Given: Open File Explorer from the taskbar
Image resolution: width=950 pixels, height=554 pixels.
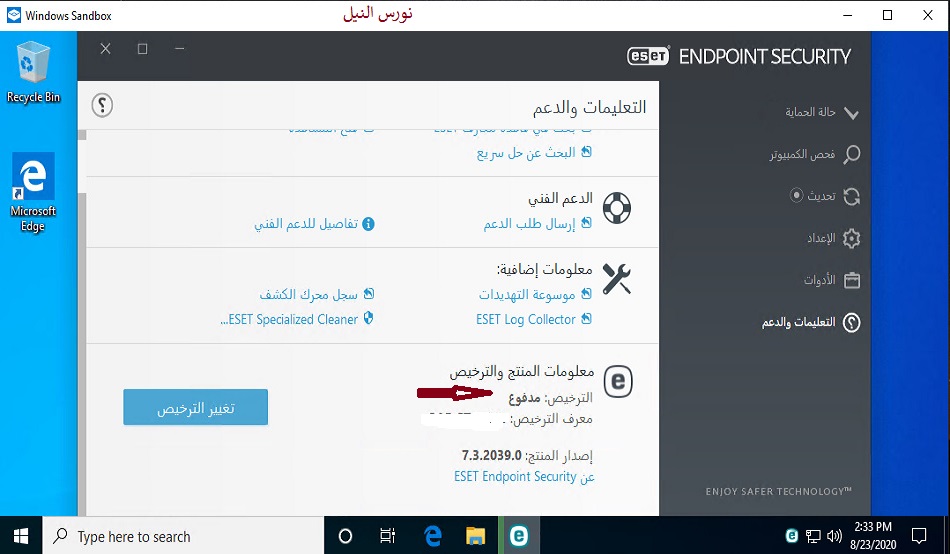Looking at the screenshot, I should [x=476, y=536].
